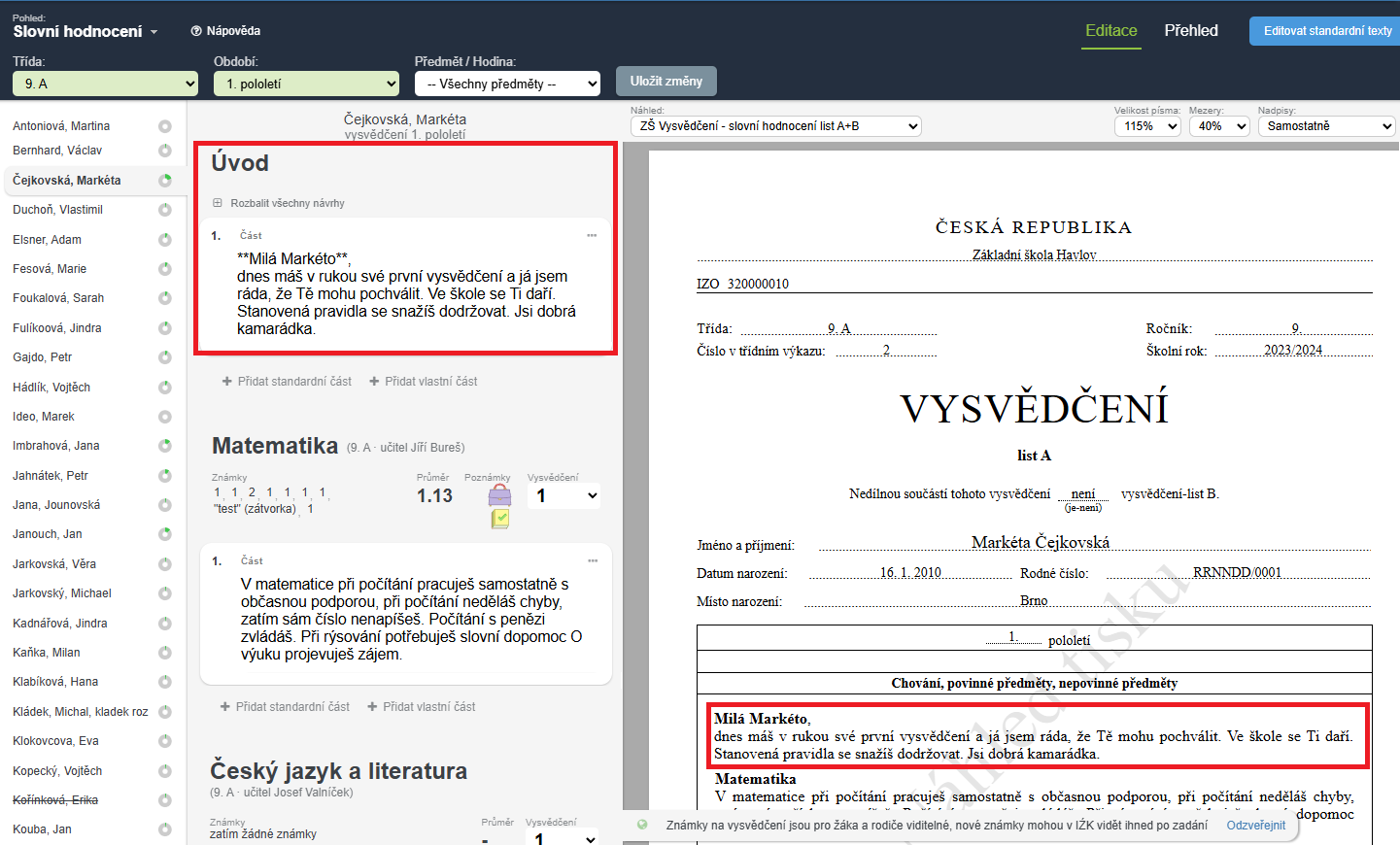This screenshot has height=845, width=1400.
Task: Click the progress circle icon next to Antoniová, Martina
Action: (165, 126)
